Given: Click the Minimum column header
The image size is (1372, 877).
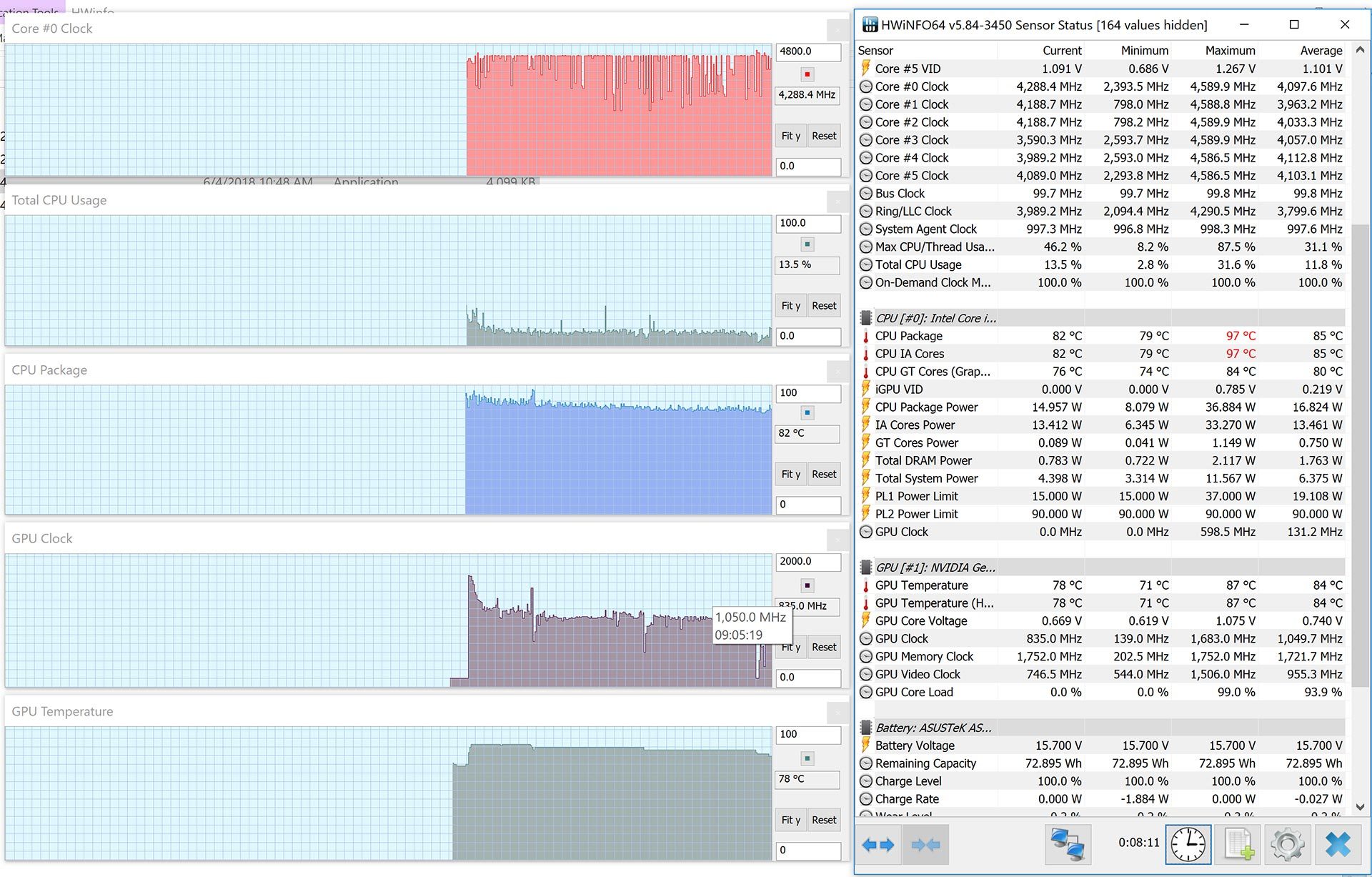Looking at the screenshot, I should click(1128, 51).
